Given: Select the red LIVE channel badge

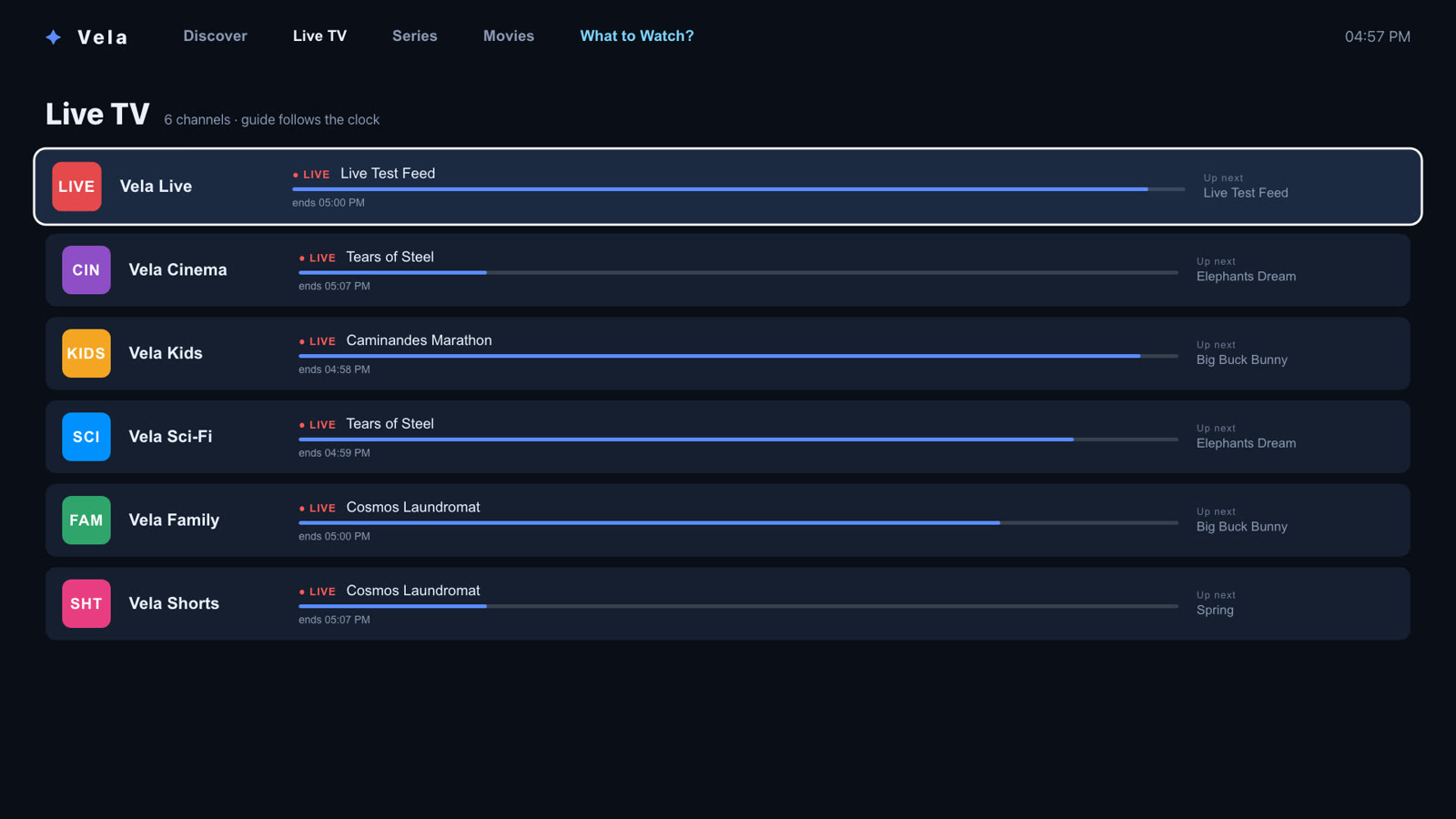Looking at the screenshot, I should click(x=76, y=187).
